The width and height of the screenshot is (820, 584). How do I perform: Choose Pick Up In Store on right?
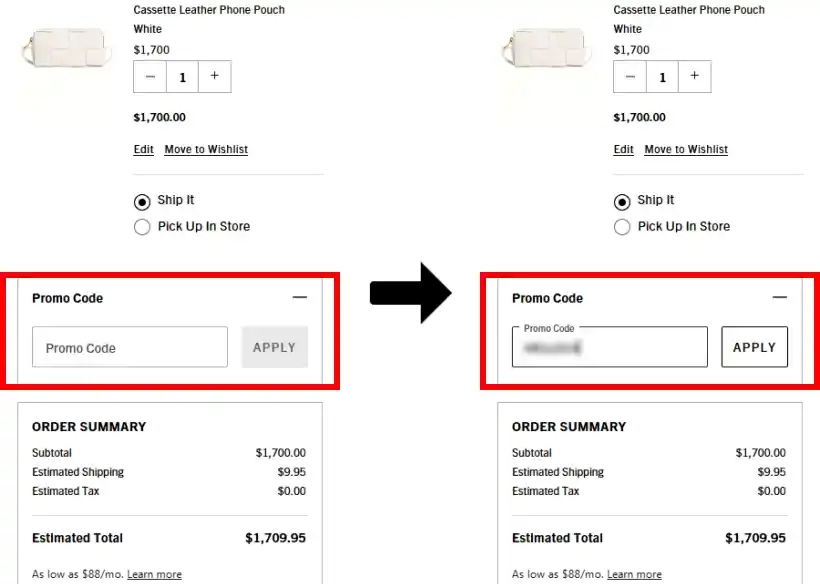point(622,227)
